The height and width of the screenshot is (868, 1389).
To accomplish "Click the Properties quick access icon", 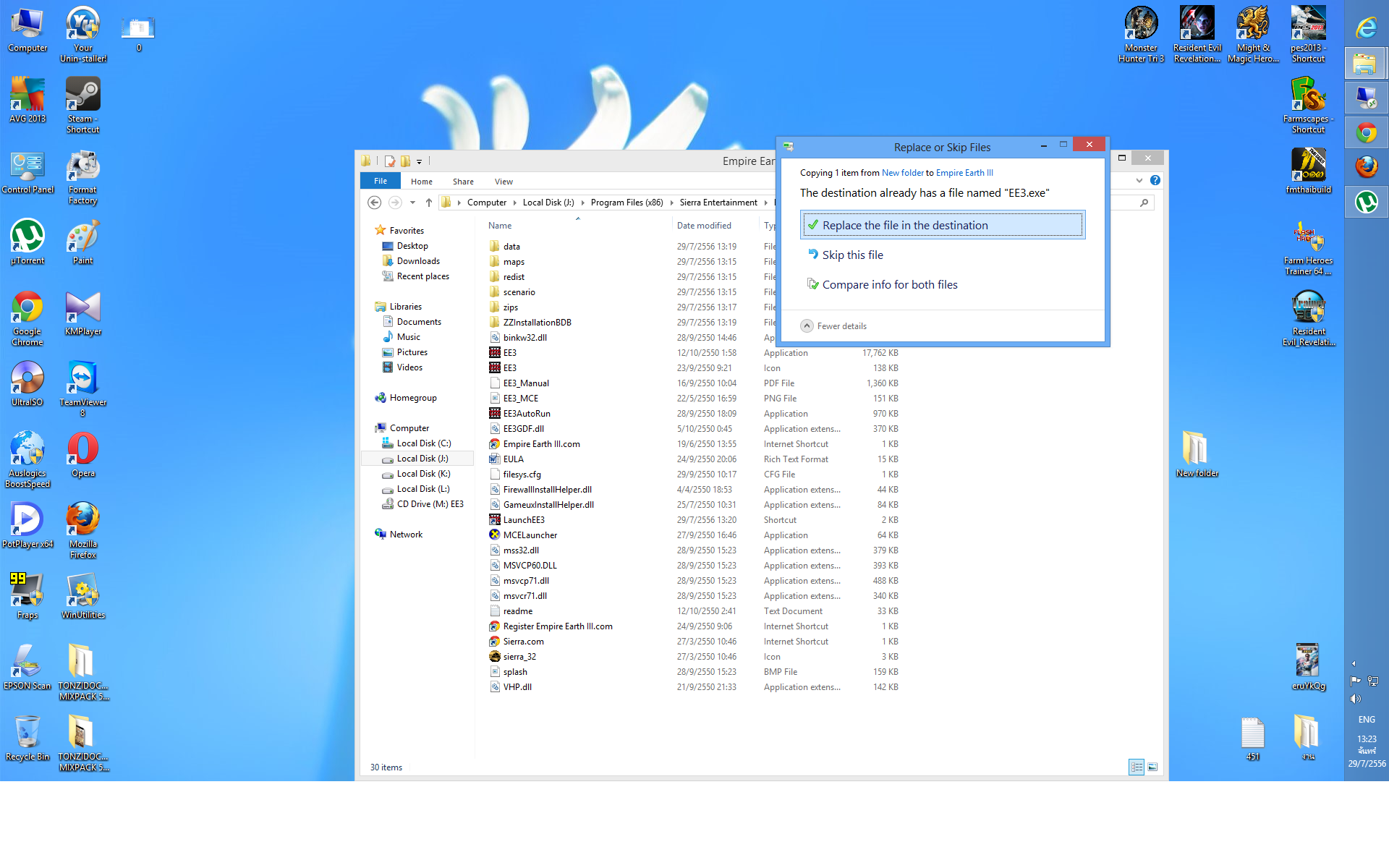I will [x=390, y=161].
